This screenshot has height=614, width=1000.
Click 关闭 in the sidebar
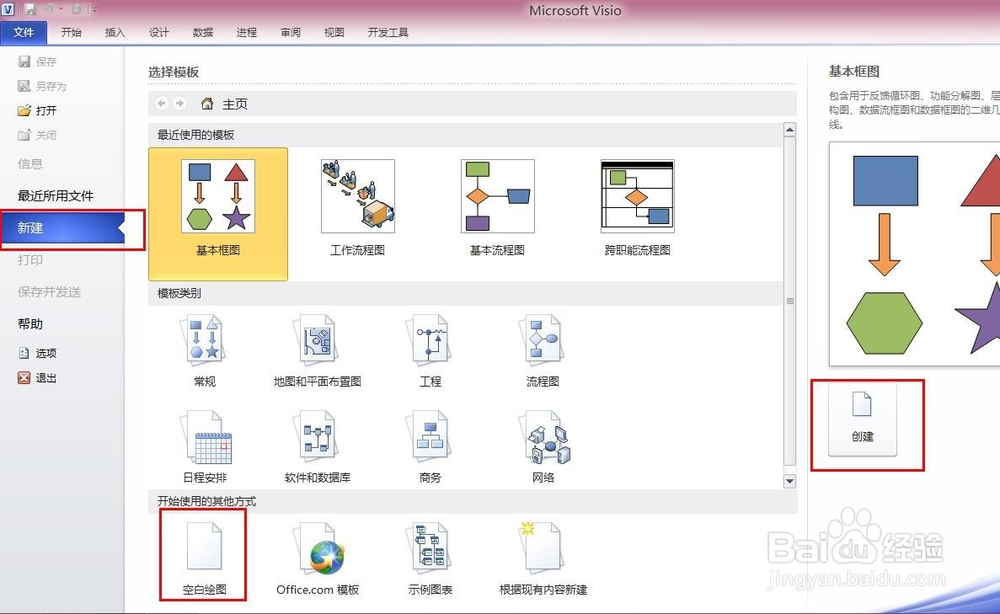tap(38, 135)
